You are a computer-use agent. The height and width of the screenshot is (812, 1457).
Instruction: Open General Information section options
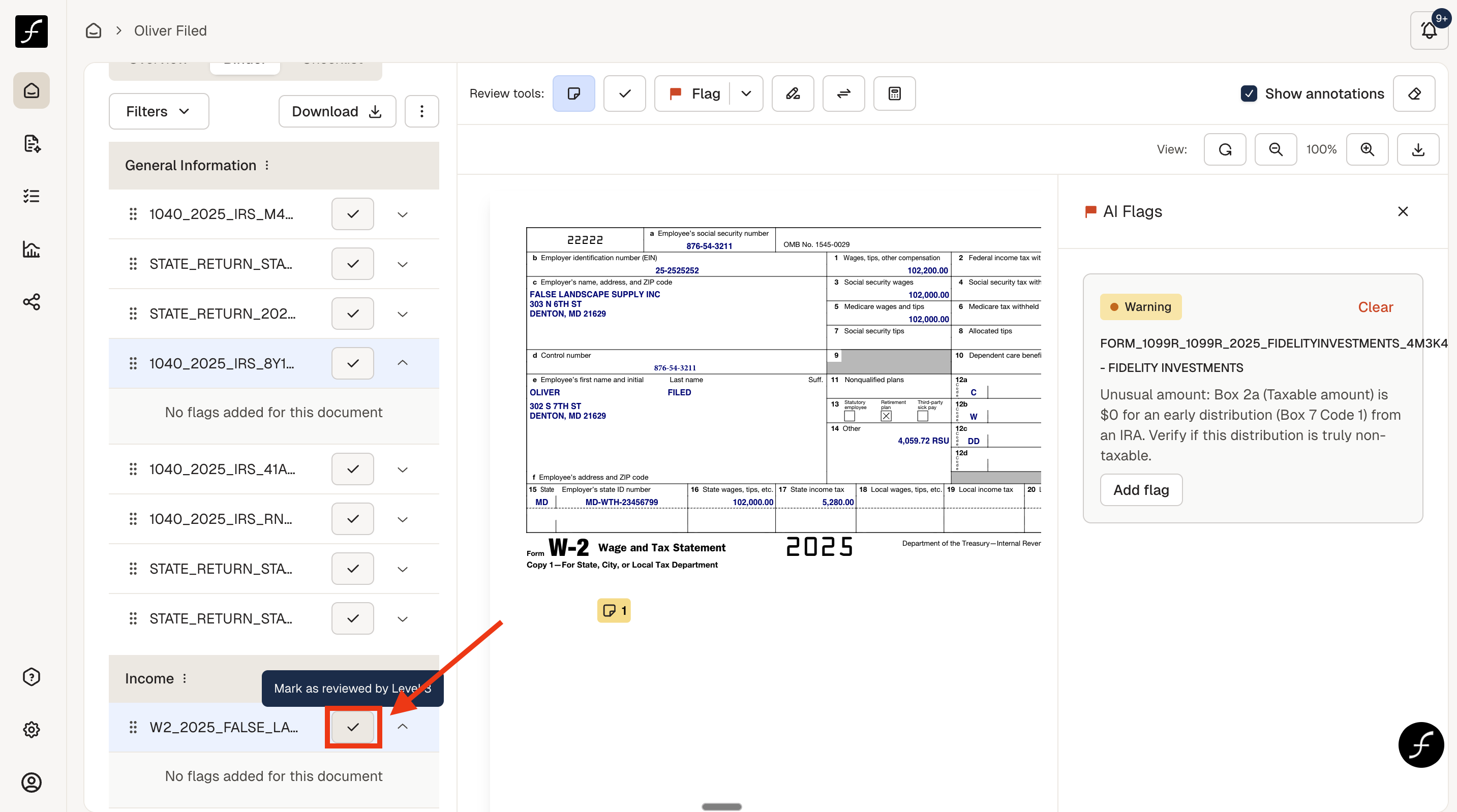pos(267,165)
